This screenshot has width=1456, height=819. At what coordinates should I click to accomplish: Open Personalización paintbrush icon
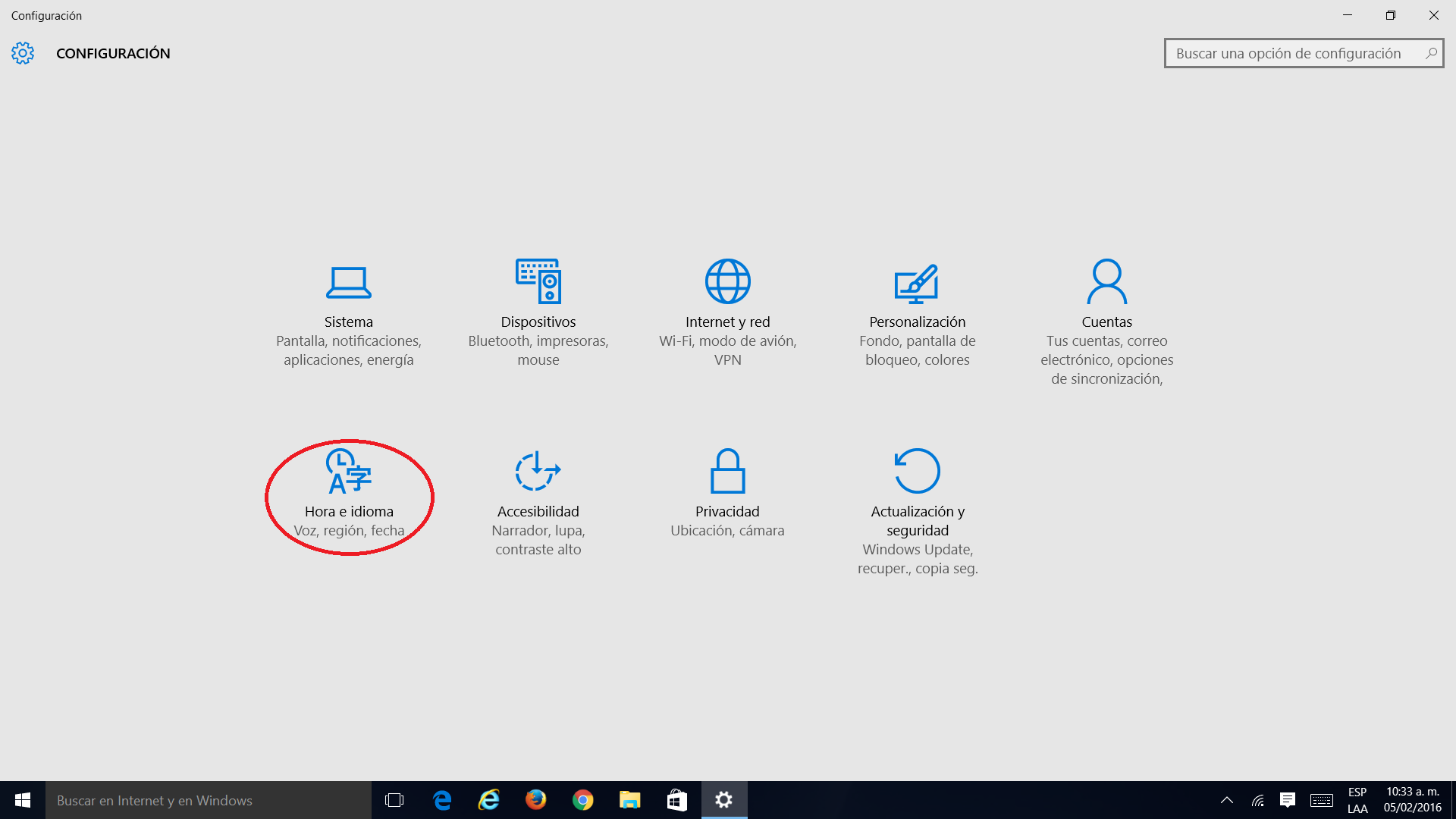click(917, 283)
